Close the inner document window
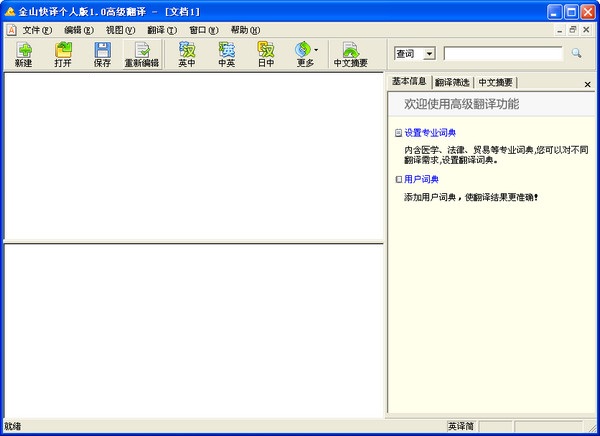The height and width of the screenshot is (436, 600). tap(586, 30)
